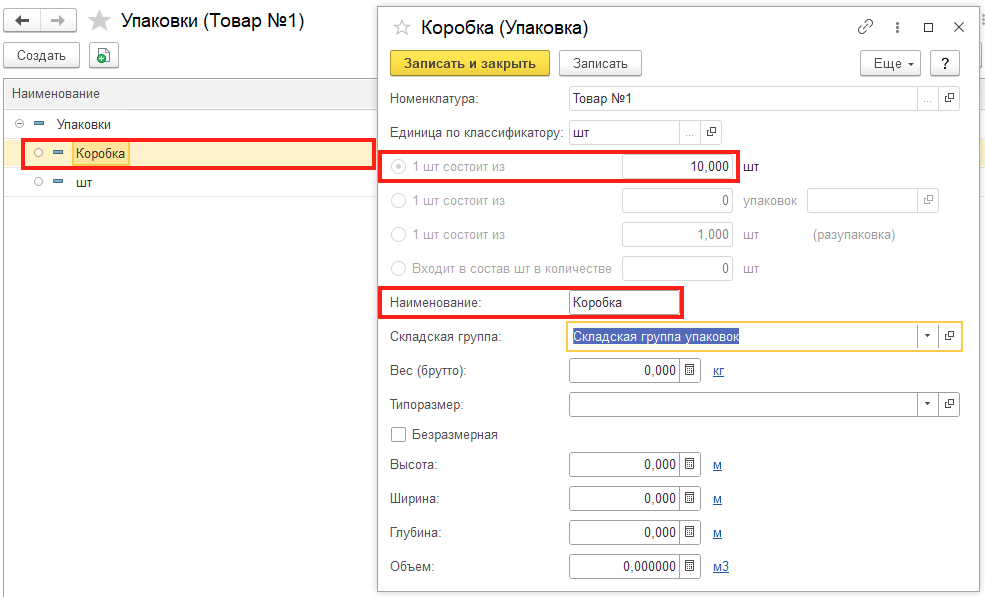The image size is (985, 597).
Task: Click the copy-create icon next to Создать
Action: click(x=104, y=55)
